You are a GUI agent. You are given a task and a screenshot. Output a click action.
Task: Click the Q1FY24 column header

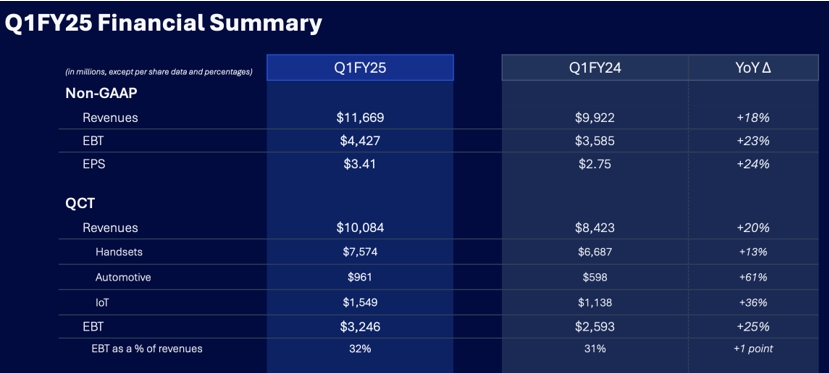[595, 68]
